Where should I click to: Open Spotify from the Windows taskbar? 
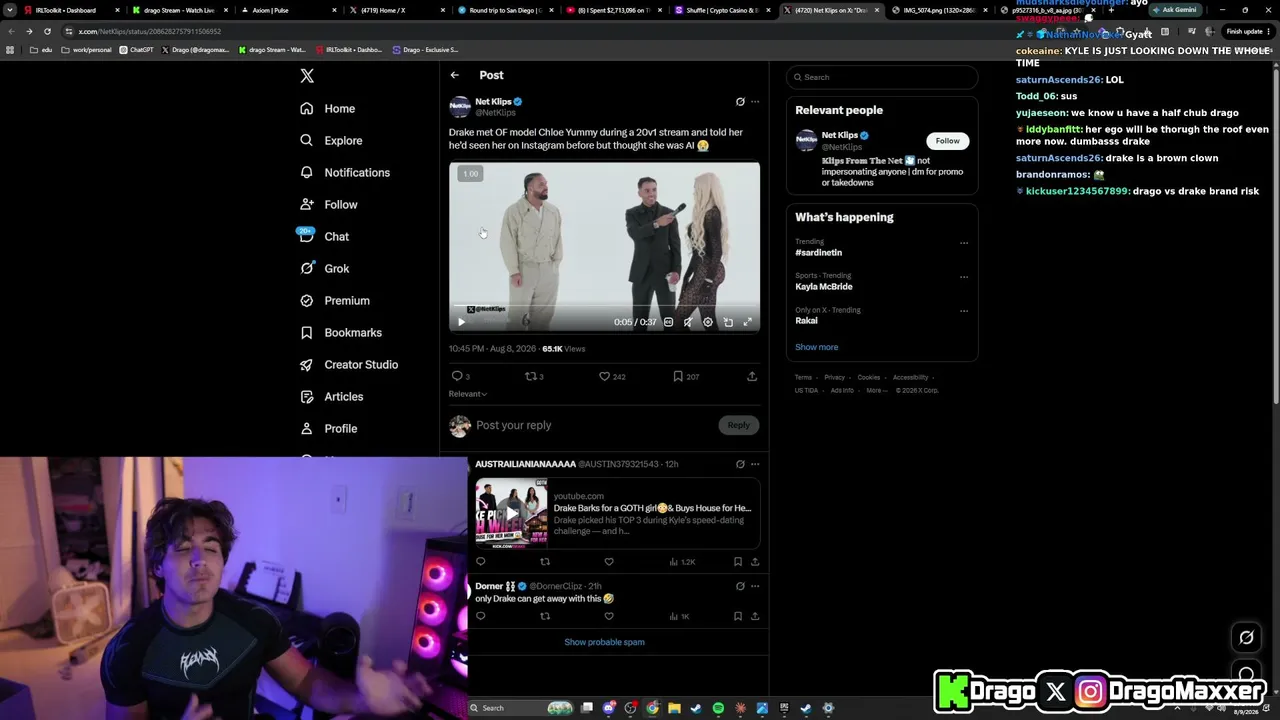click(718, 708)
